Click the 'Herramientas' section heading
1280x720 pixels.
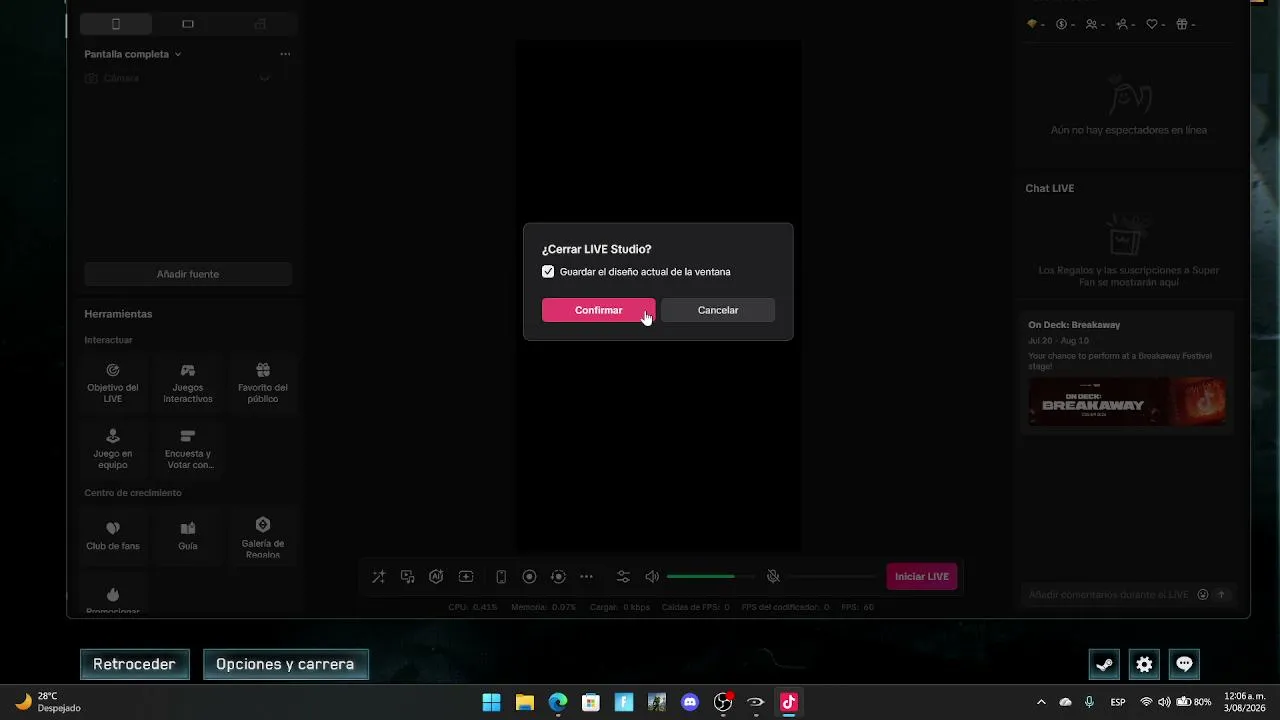pyautogui.click(x=118, y=314)
